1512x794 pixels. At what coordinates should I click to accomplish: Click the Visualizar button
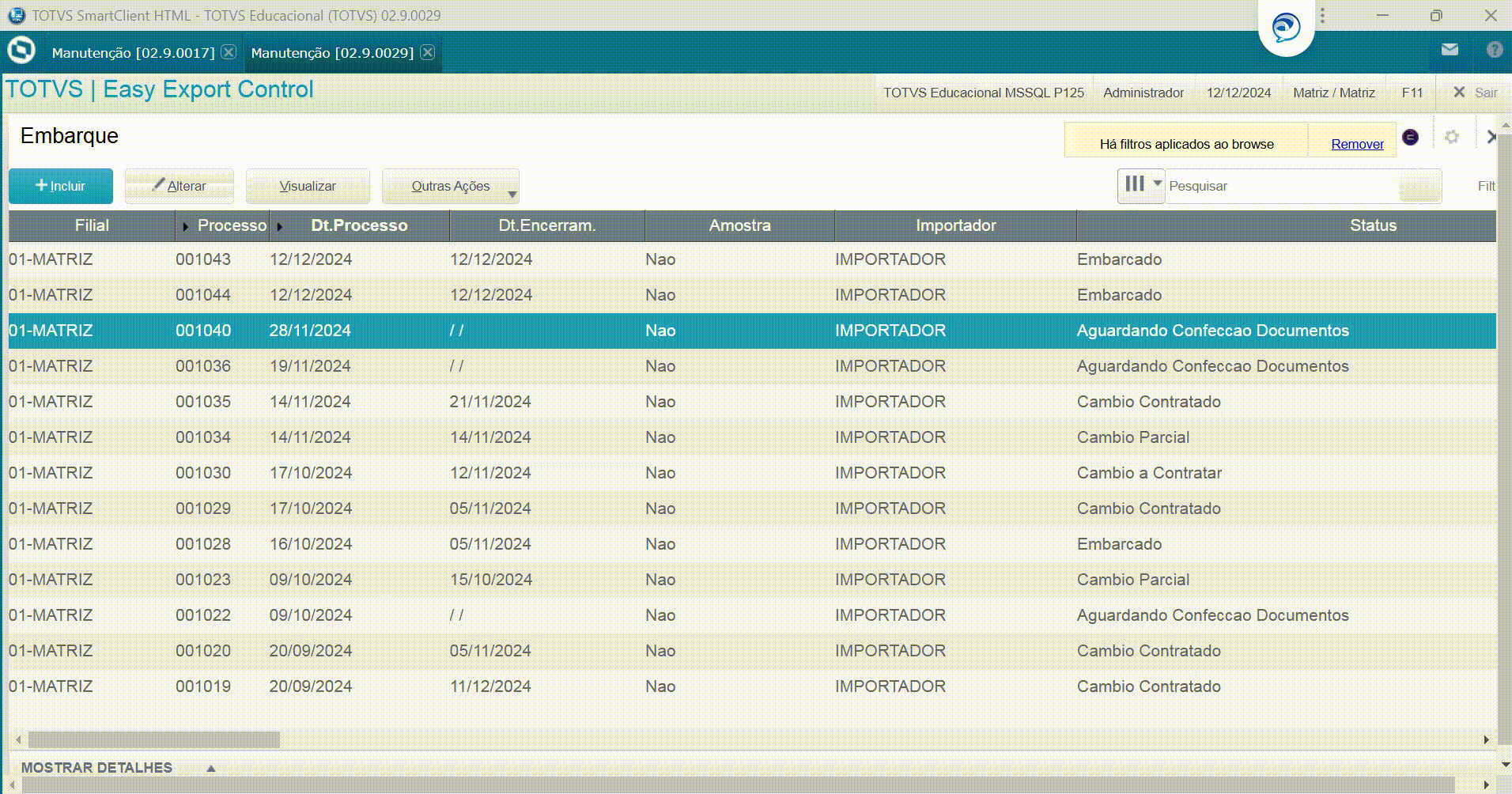tap(308, 186)
